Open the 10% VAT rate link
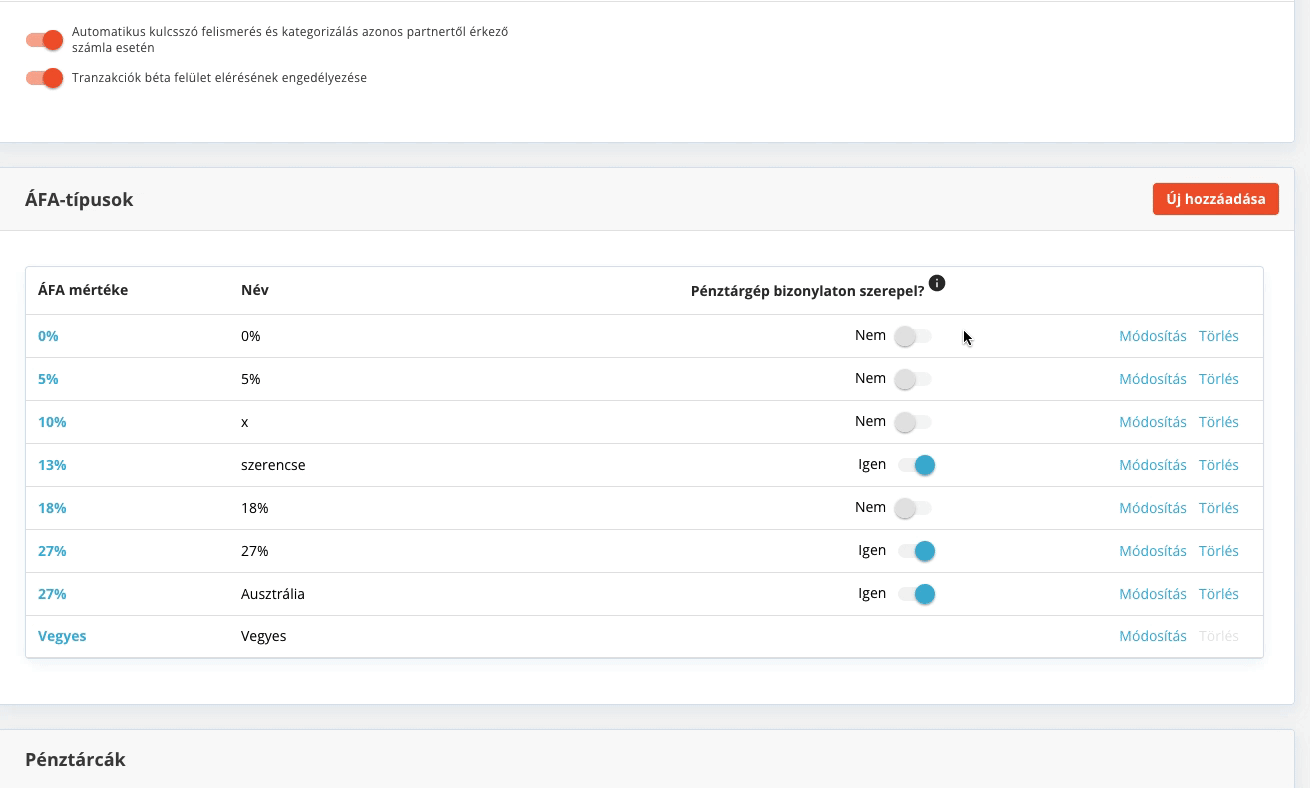This screenshot has height=788, width=1310. coord(52,422)
